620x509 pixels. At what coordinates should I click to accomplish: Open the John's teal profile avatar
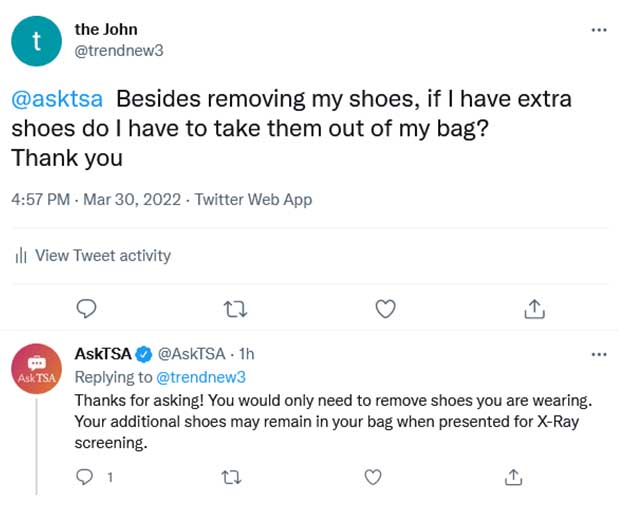[36, 41]
